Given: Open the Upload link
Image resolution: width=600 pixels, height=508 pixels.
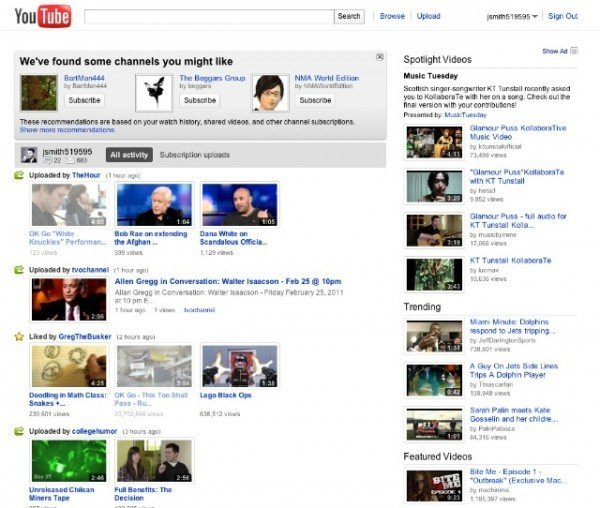Looking at the screenshot, I should pos(428,16).
